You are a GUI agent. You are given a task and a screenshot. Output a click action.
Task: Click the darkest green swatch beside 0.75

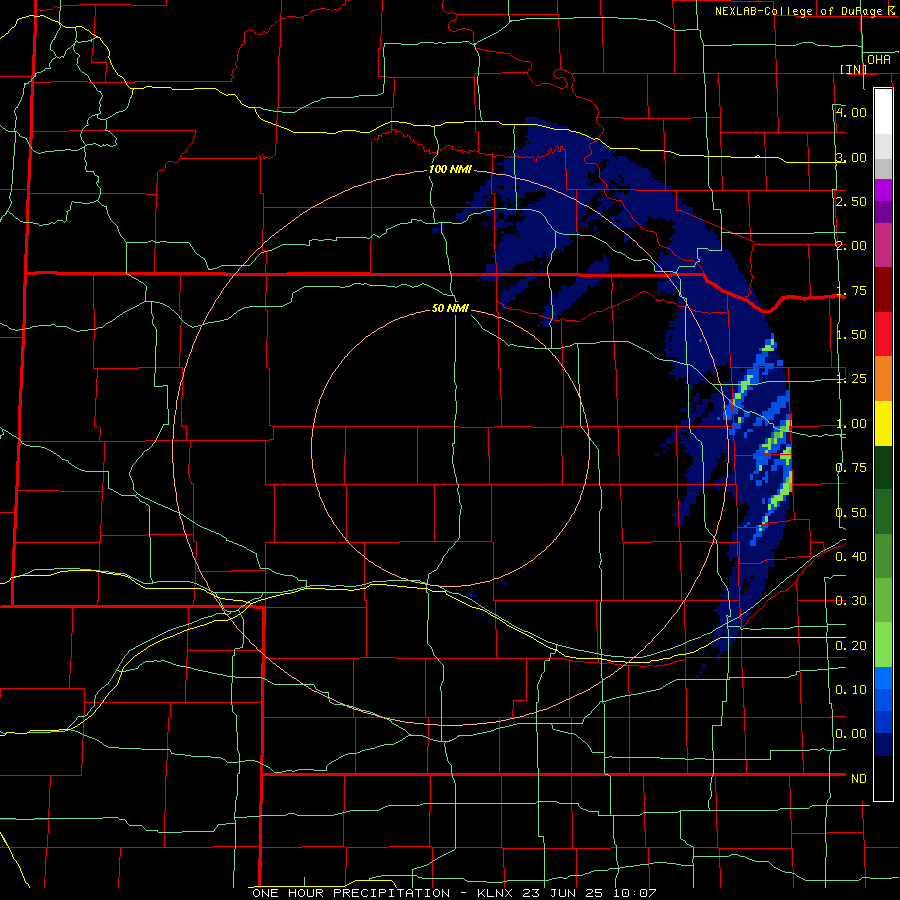click(883, 467)
